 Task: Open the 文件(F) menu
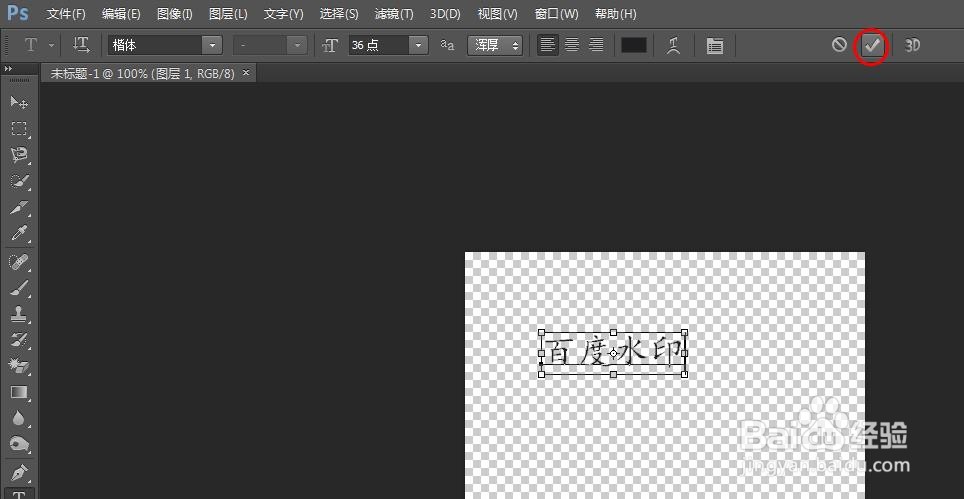66,14
